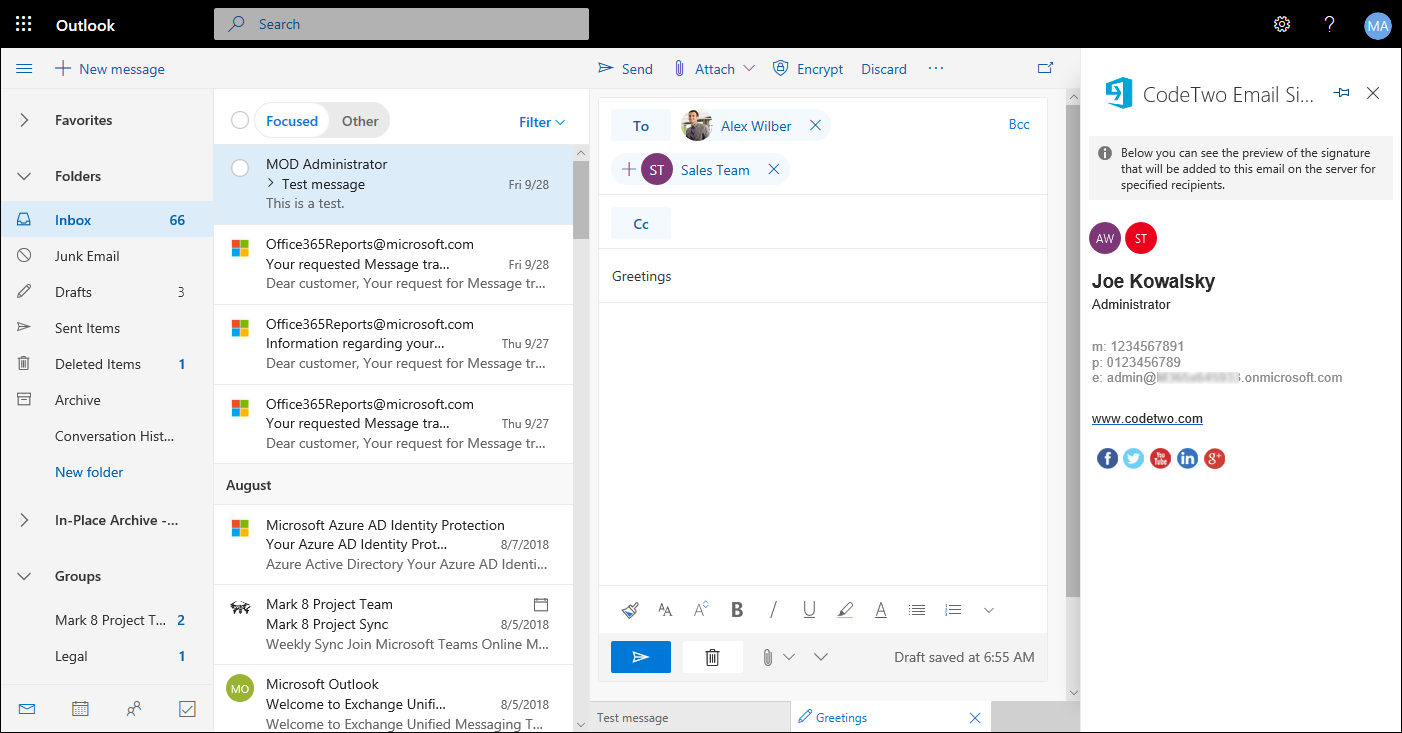Screen dimensions: 1402x733
Task: Close the CodeTwo Email Signatures panel
Action: click(x=1373, y=93)
